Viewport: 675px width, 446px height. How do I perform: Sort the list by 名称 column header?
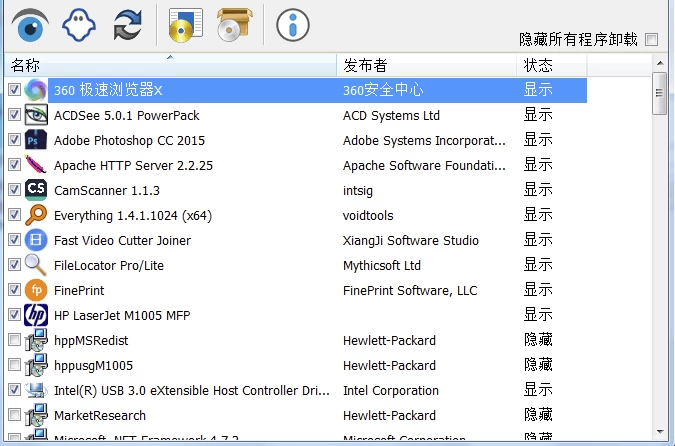coord(170,65)
